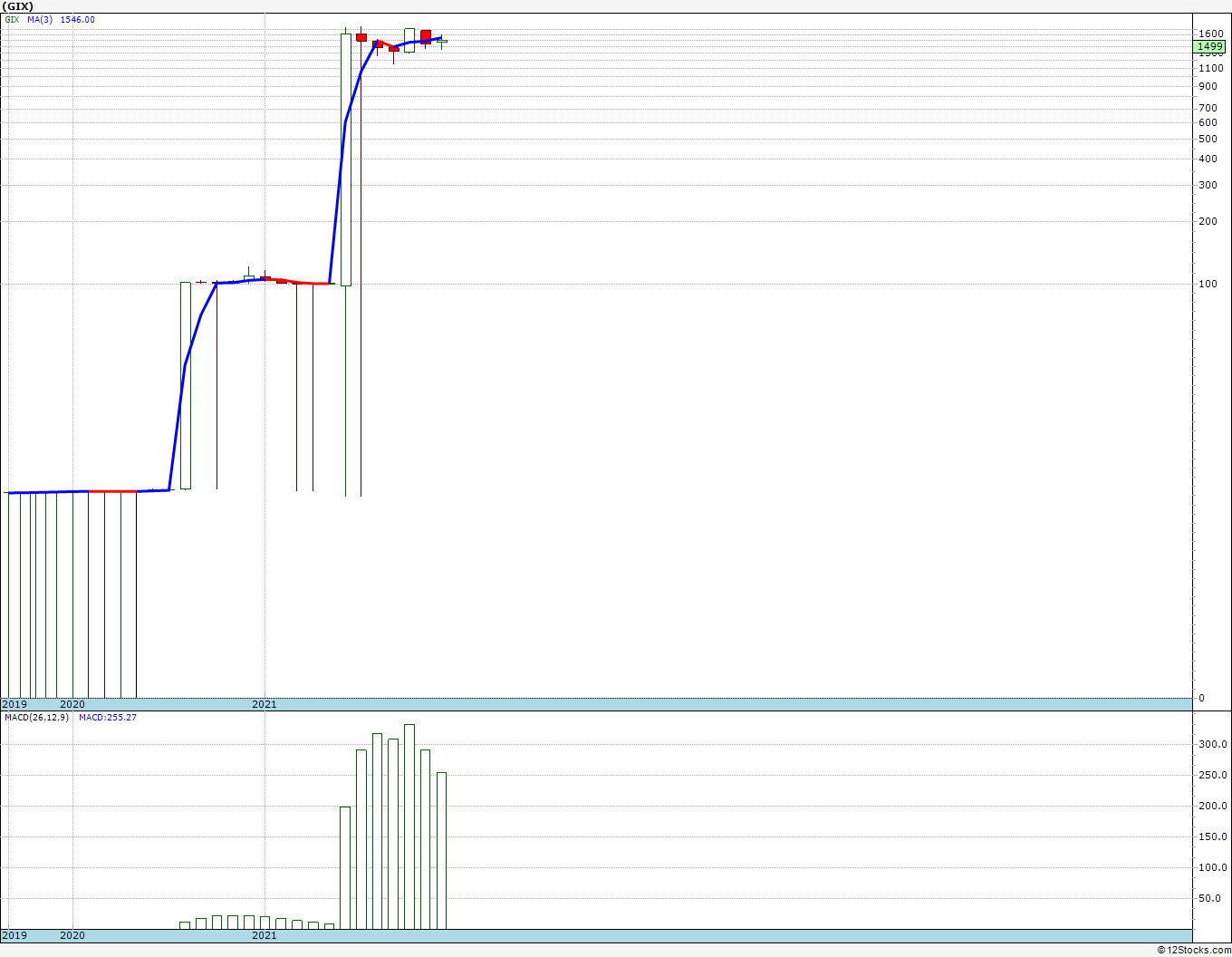Click the MACD(26,12,9) indicator label

click(x=36, y=718)
